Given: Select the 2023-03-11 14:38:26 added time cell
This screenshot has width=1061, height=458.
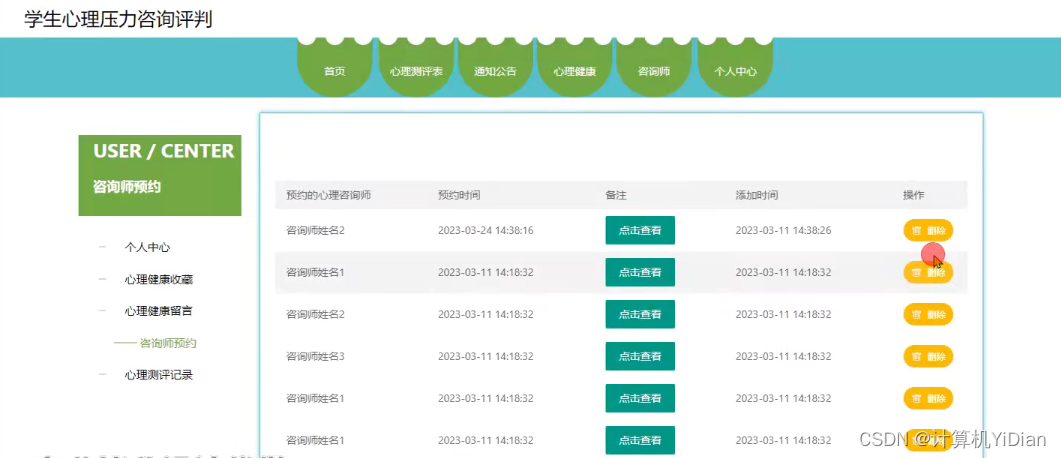Looking at the screenshot, I should pos(783,230).
